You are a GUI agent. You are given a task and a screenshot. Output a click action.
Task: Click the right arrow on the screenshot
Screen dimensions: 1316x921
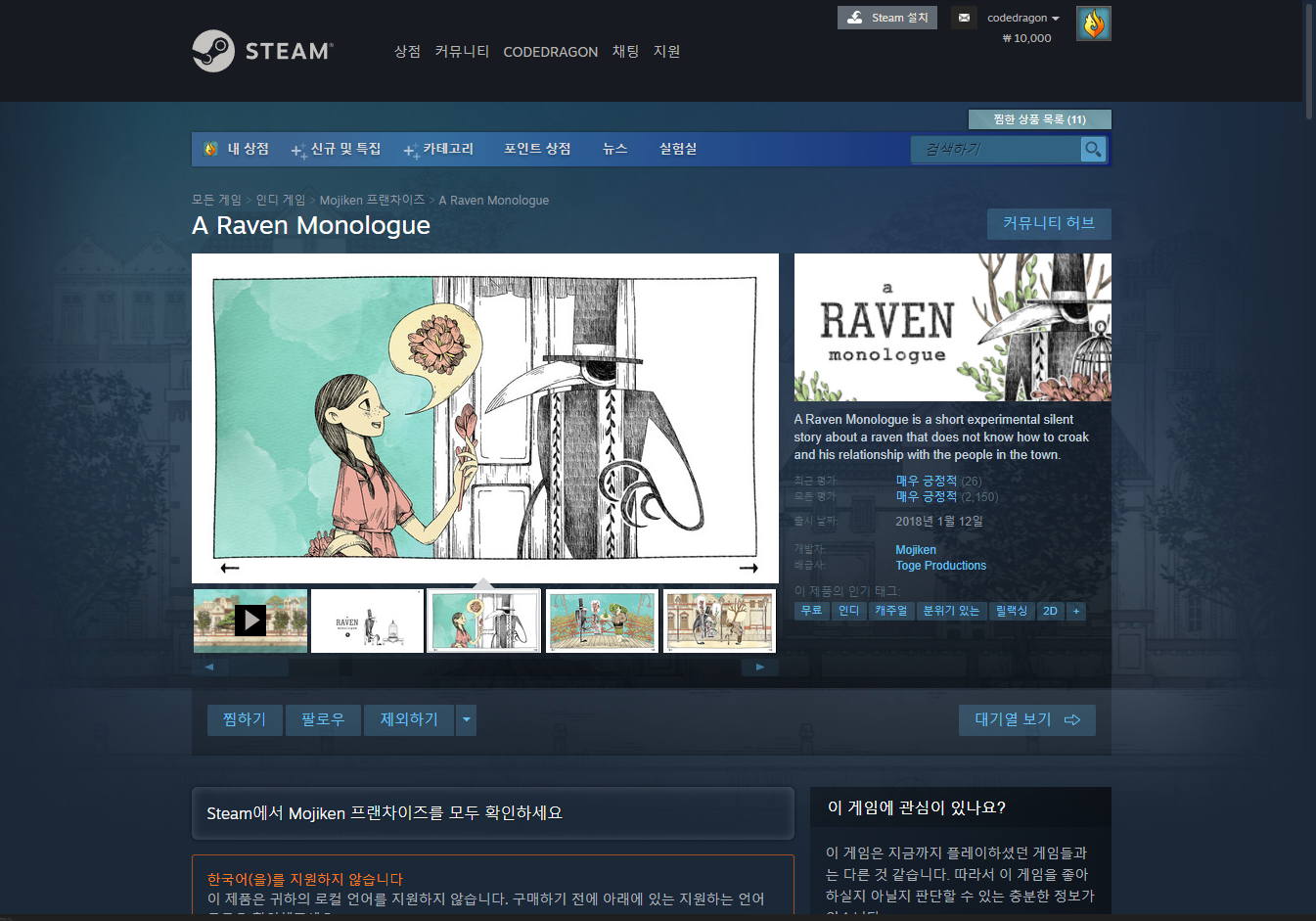(749, 568)
